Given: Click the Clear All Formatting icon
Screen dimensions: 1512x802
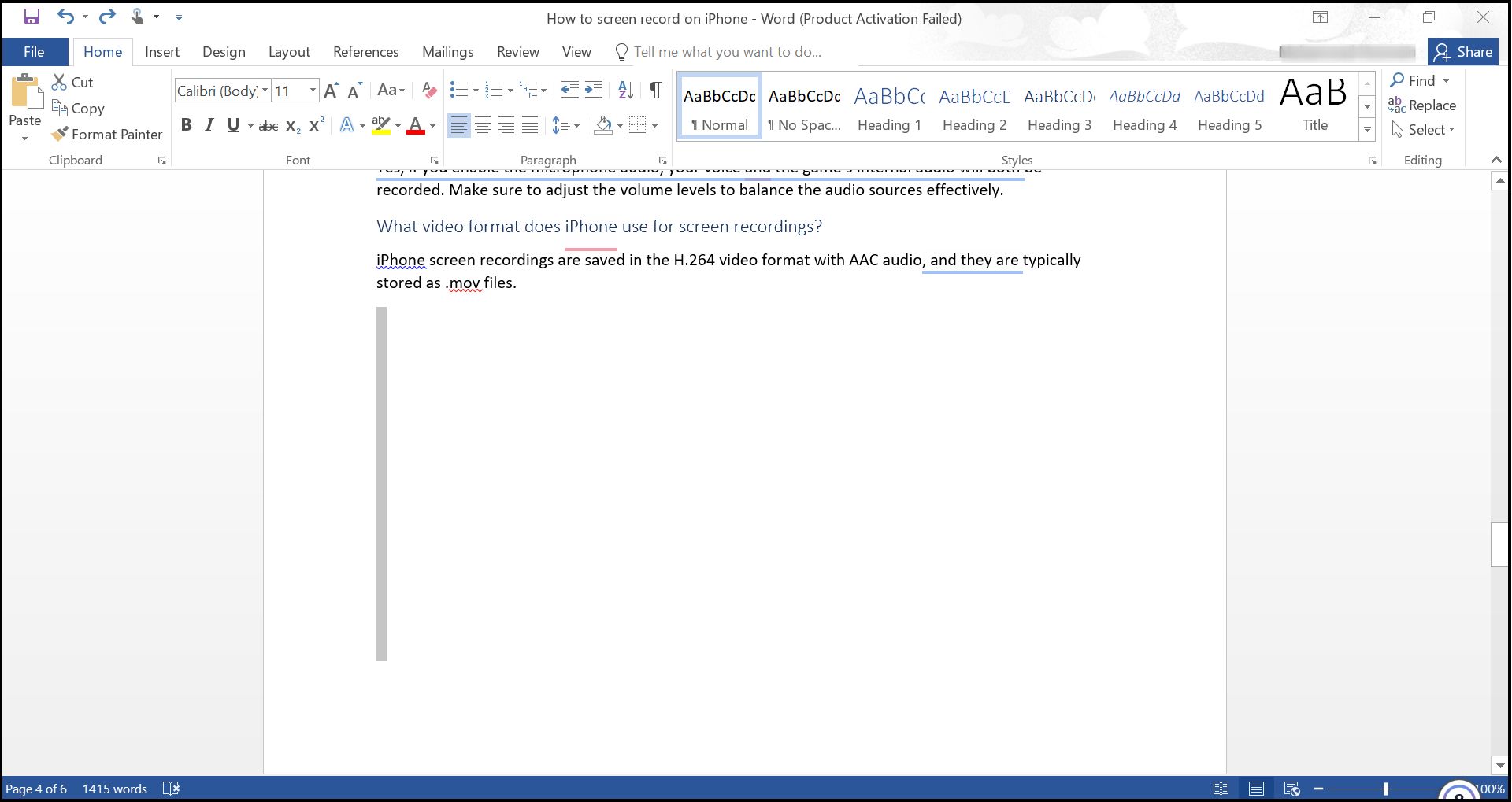Looking at the screenshot, I should pyautogui.click(x=428, y=91).
